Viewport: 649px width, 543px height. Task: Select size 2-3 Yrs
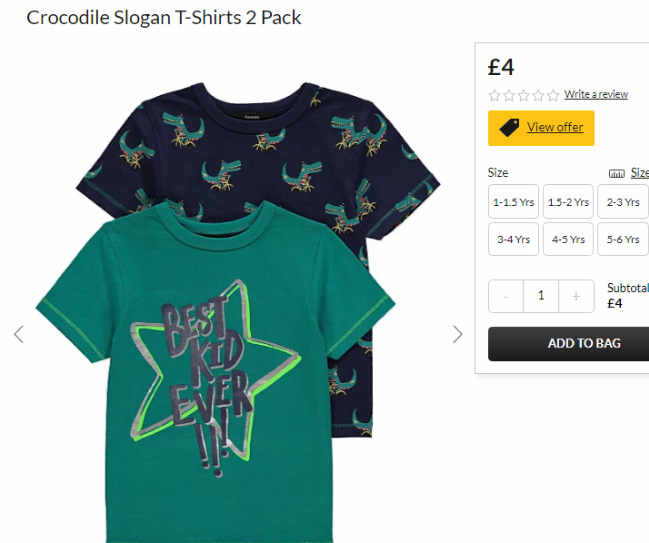[x=623, y=202]
